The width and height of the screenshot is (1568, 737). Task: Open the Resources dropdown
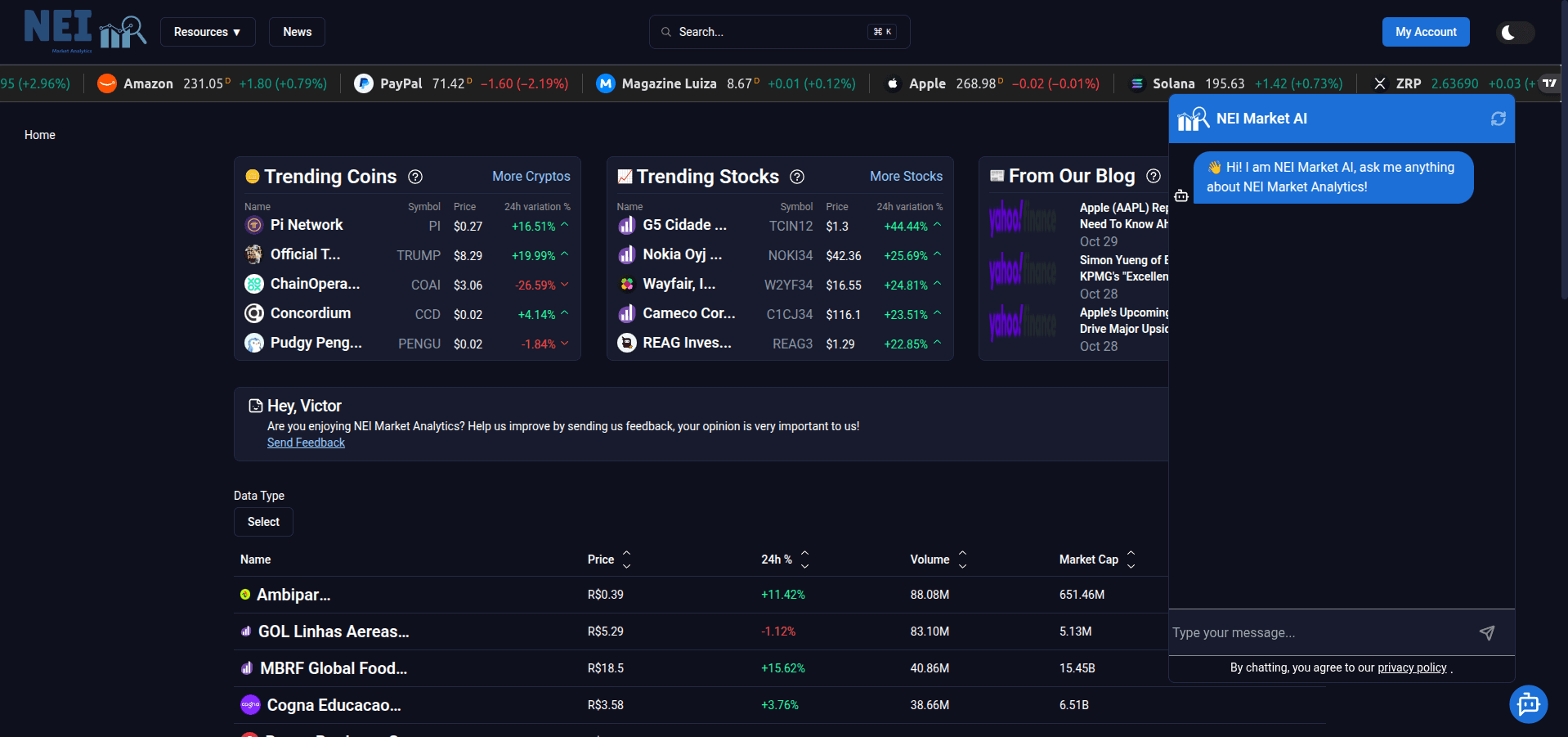(208, 31)
